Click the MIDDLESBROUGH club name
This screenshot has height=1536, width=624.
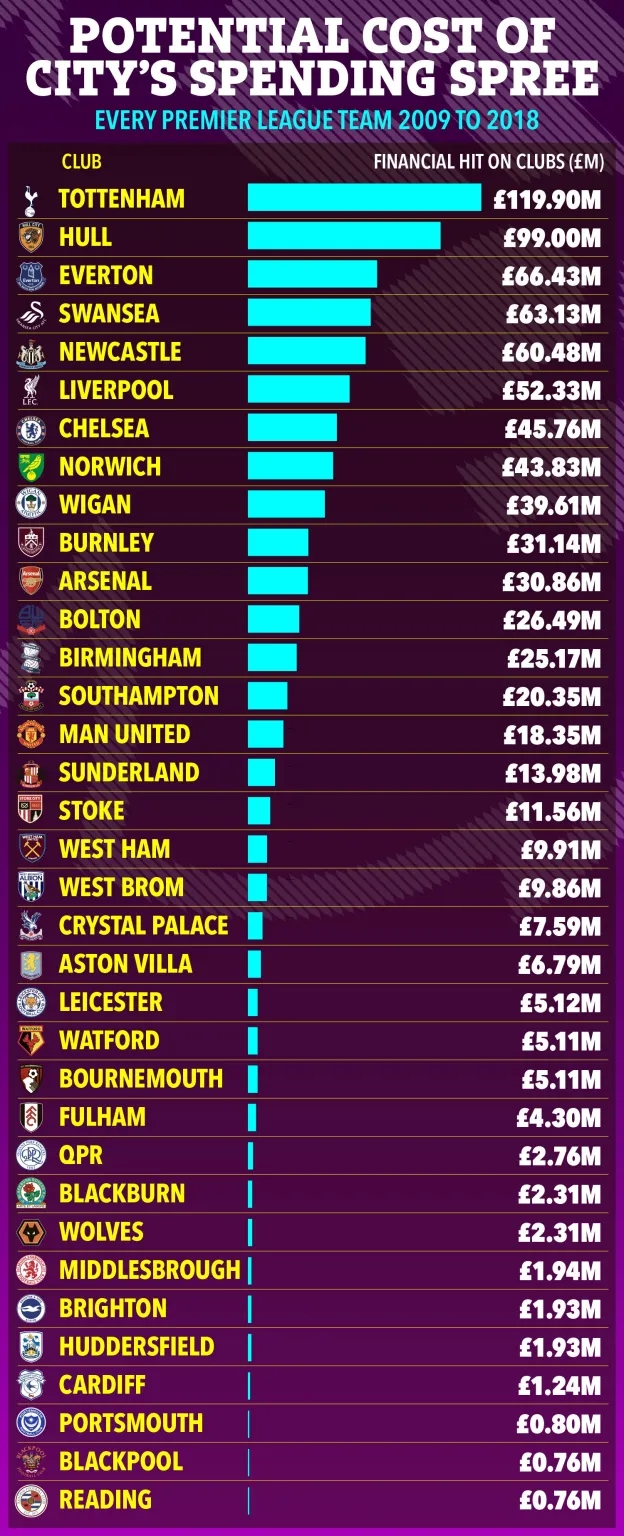point(150,1270)
